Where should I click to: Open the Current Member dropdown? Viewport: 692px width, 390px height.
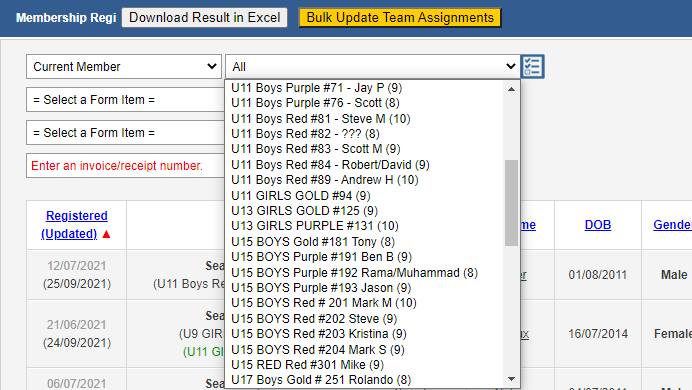click(x=124, y=67)
